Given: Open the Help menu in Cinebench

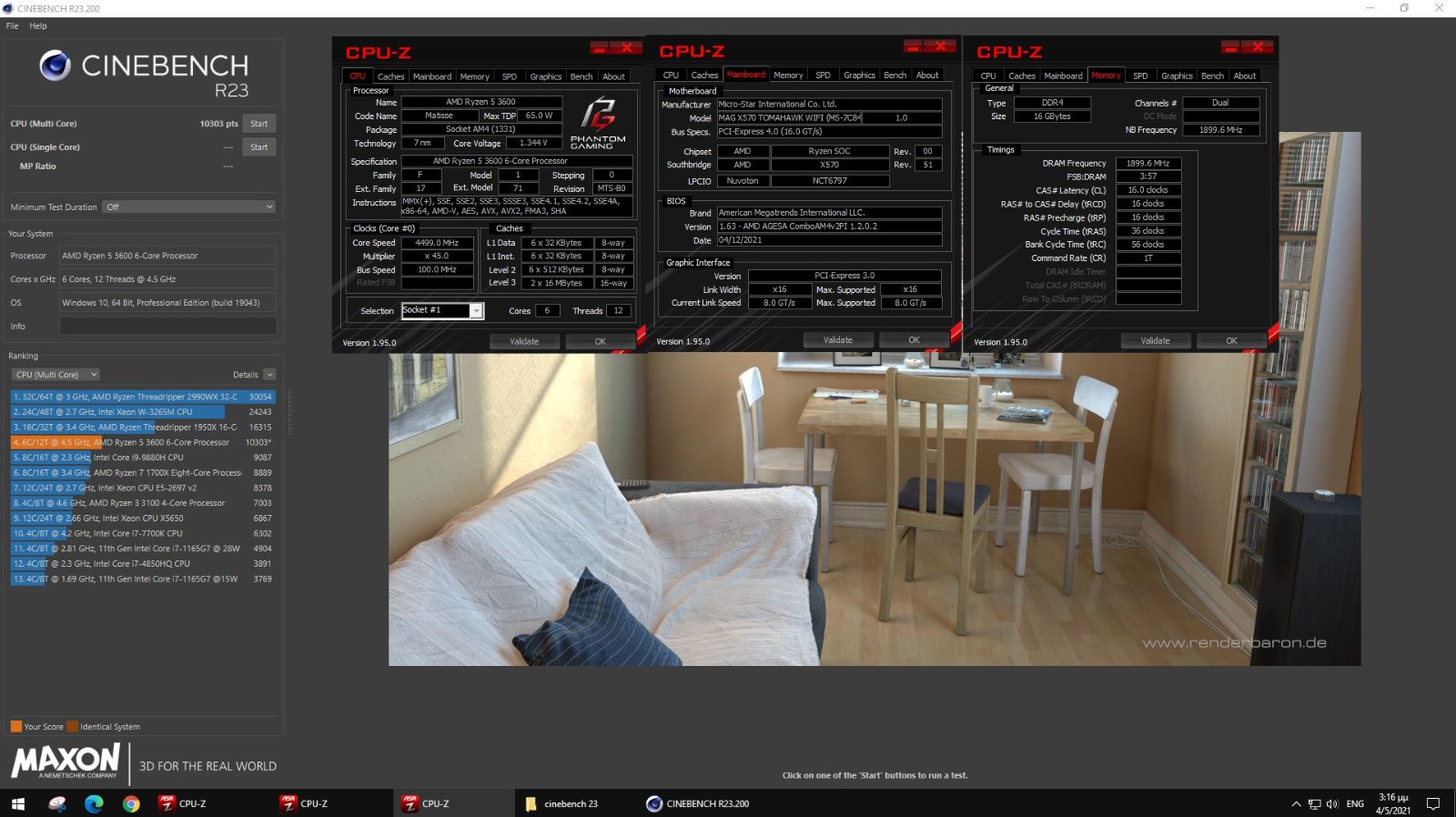Looking at the screenshot, I should pos(38,25).
